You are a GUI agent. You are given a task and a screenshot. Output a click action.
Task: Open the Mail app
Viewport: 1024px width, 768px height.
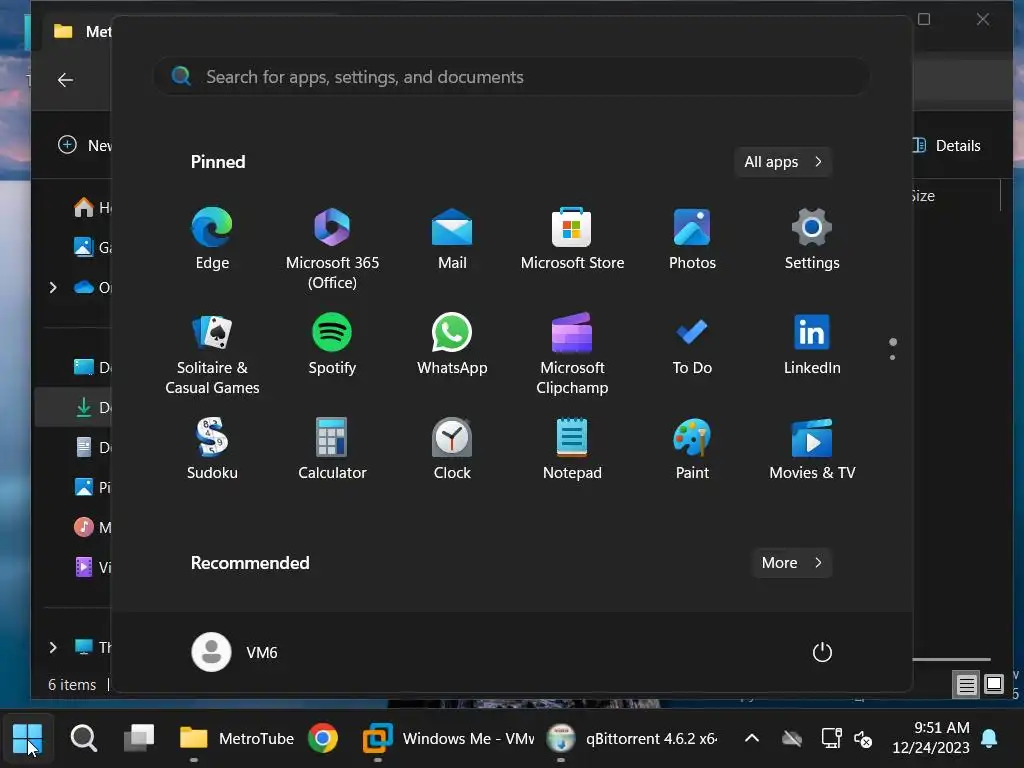(452, 238)
